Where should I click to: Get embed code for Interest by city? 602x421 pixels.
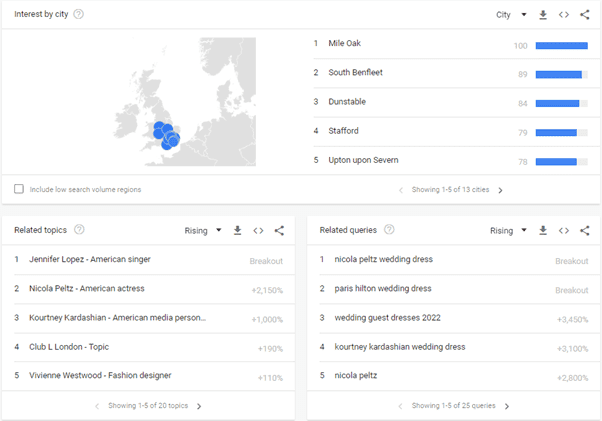click(x=564, y=15)
